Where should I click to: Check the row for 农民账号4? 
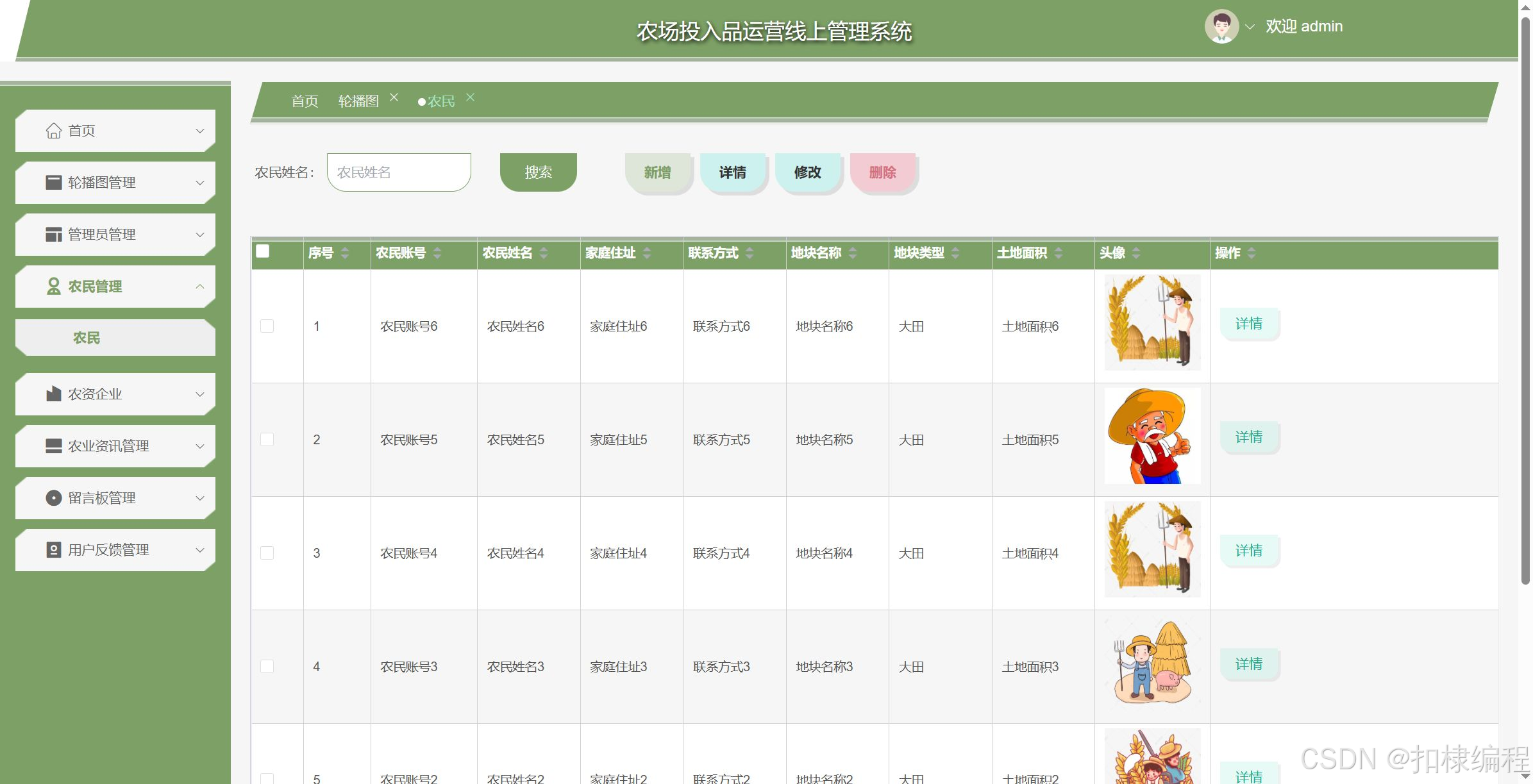pos(267,553)
